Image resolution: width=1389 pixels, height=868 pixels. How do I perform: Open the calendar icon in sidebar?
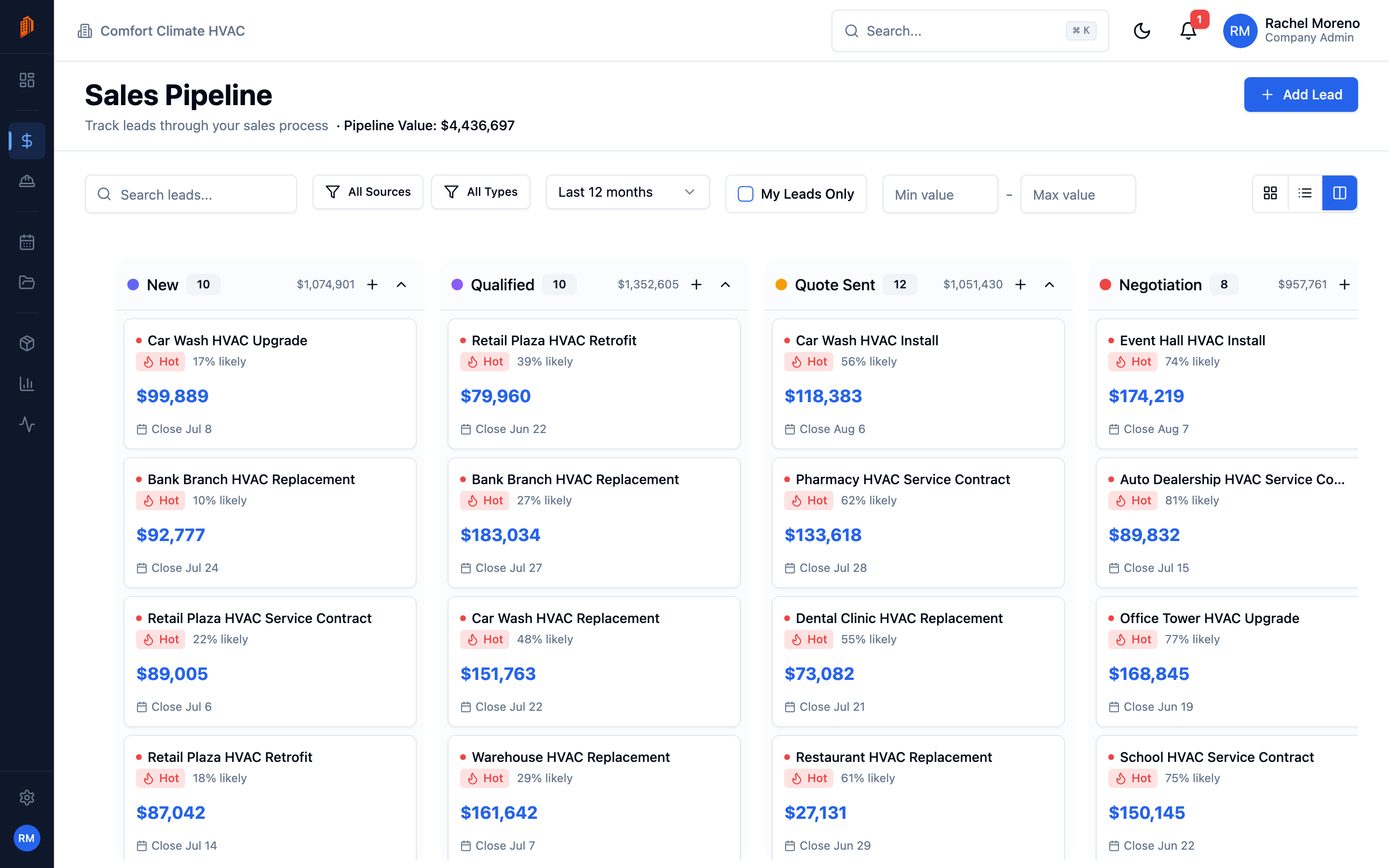click(27, 242)
